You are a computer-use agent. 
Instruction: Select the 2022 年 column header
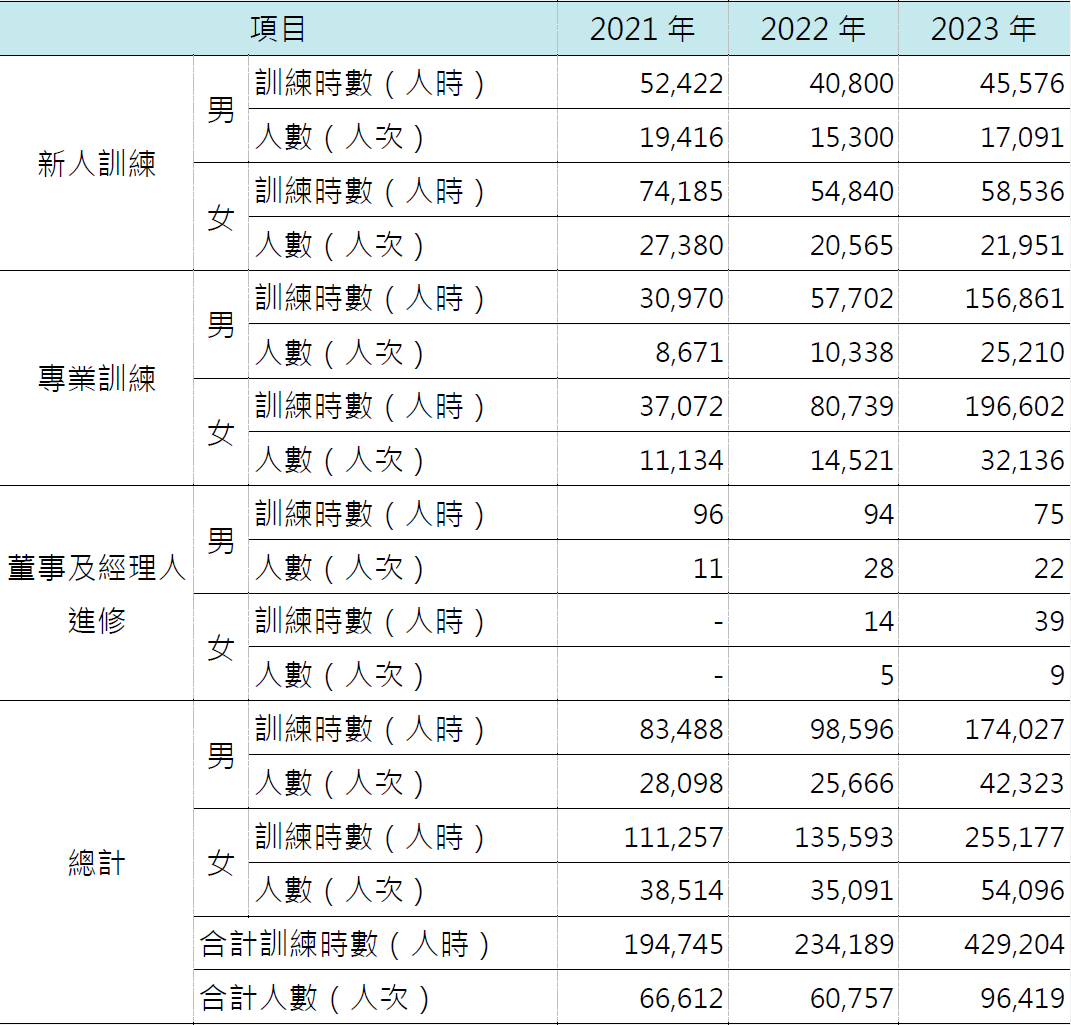pyautogui.click(x=813, y=29)
